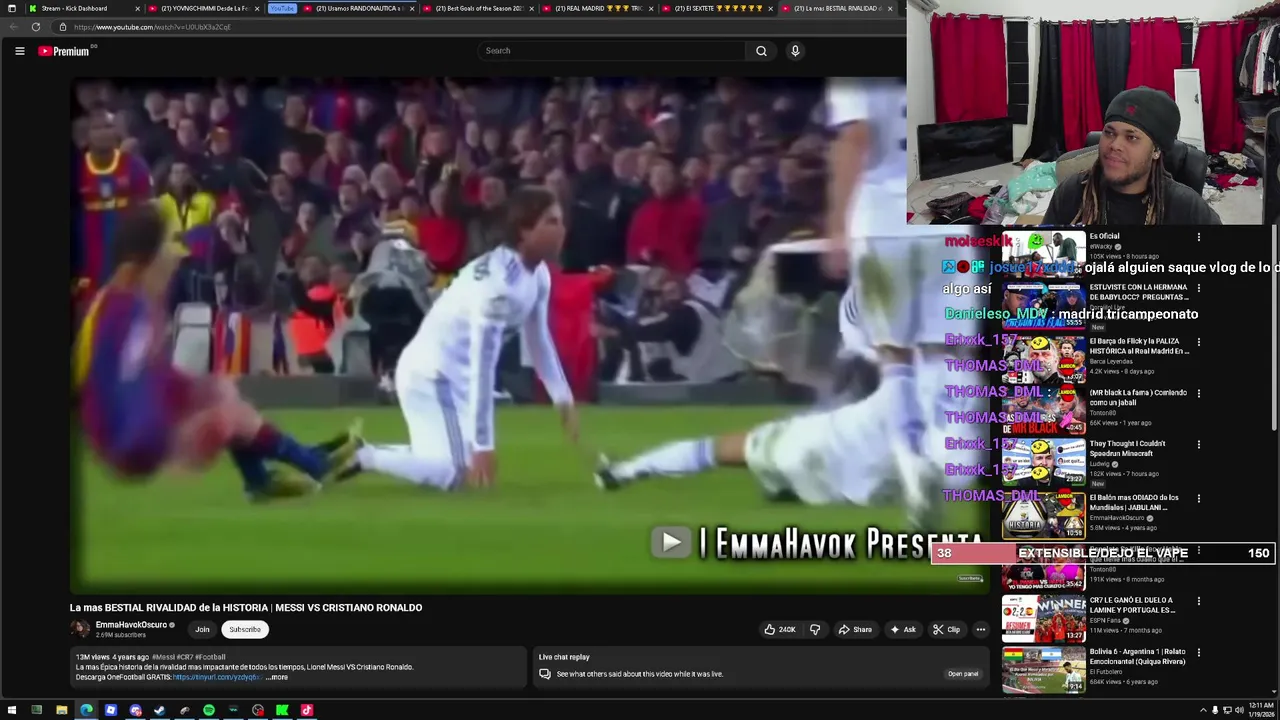Click the YouTube Premium logo

coord(64,51)
